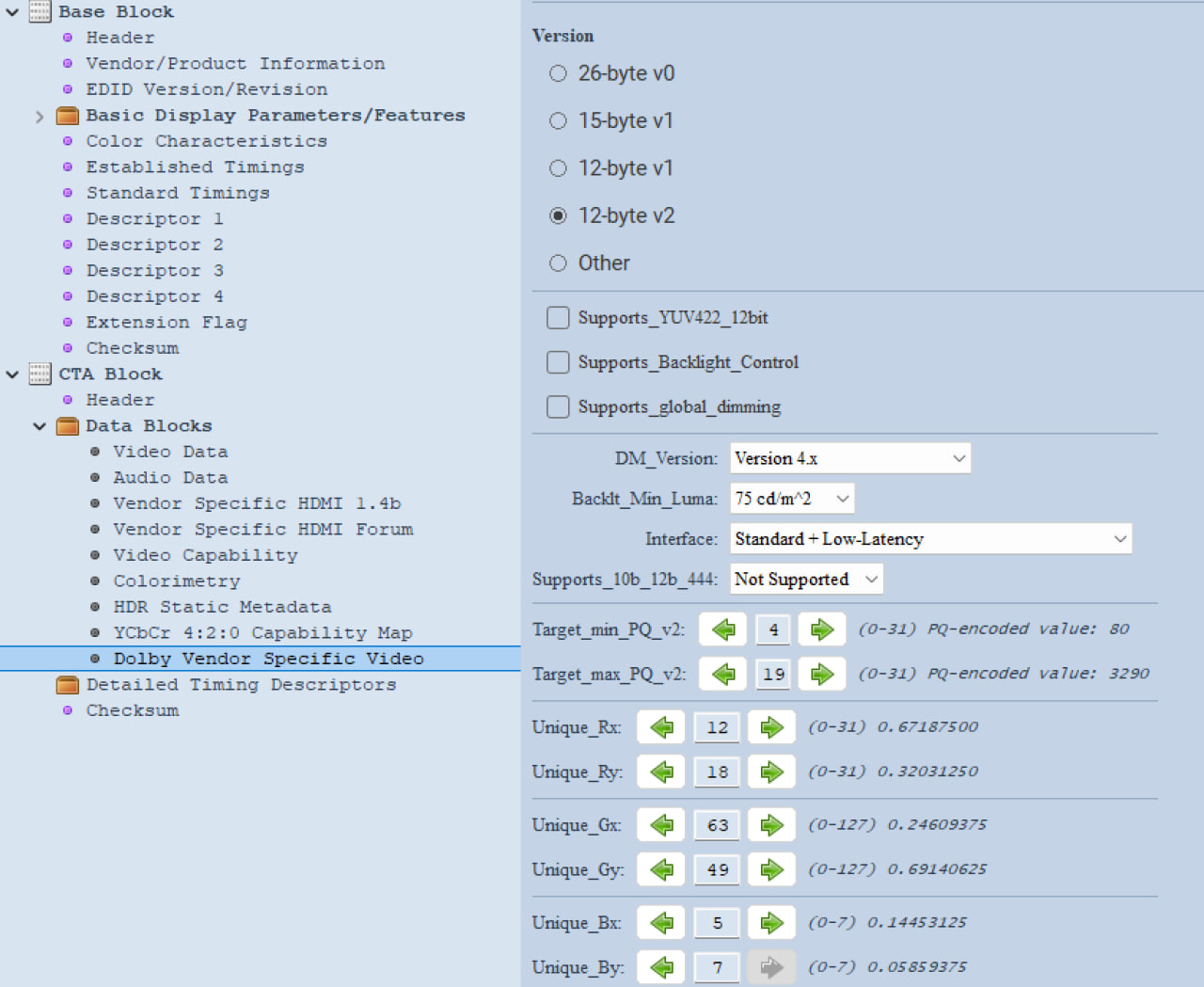Decrement Unique_Gy with green left arrow

661,869
